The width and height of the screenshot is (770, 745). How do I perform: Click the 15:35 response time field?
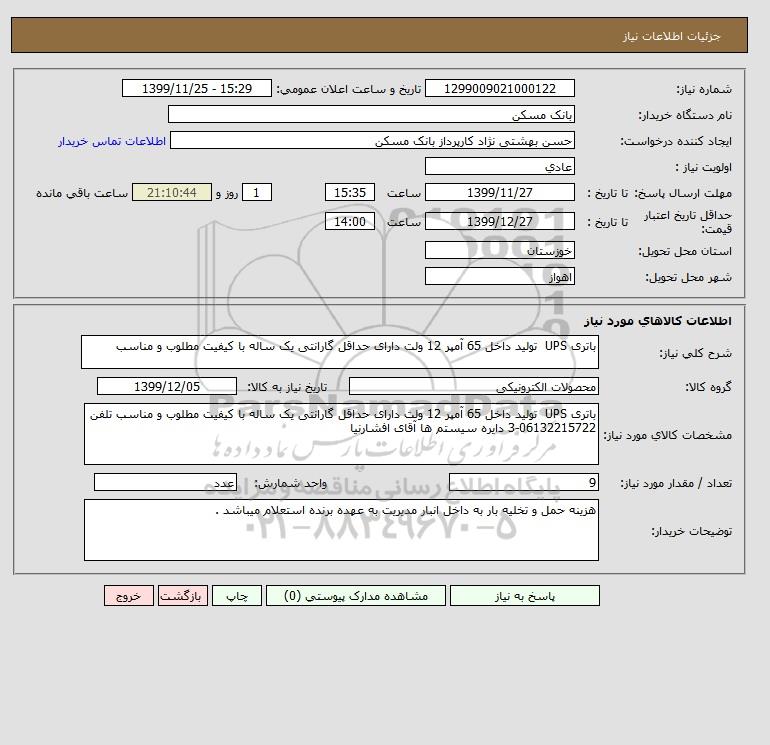pos(350,193)
